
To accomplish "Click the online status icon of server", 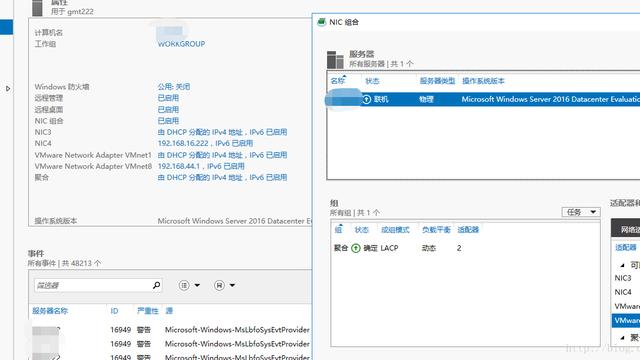I will pyautogui.click(x=367, y=99).
